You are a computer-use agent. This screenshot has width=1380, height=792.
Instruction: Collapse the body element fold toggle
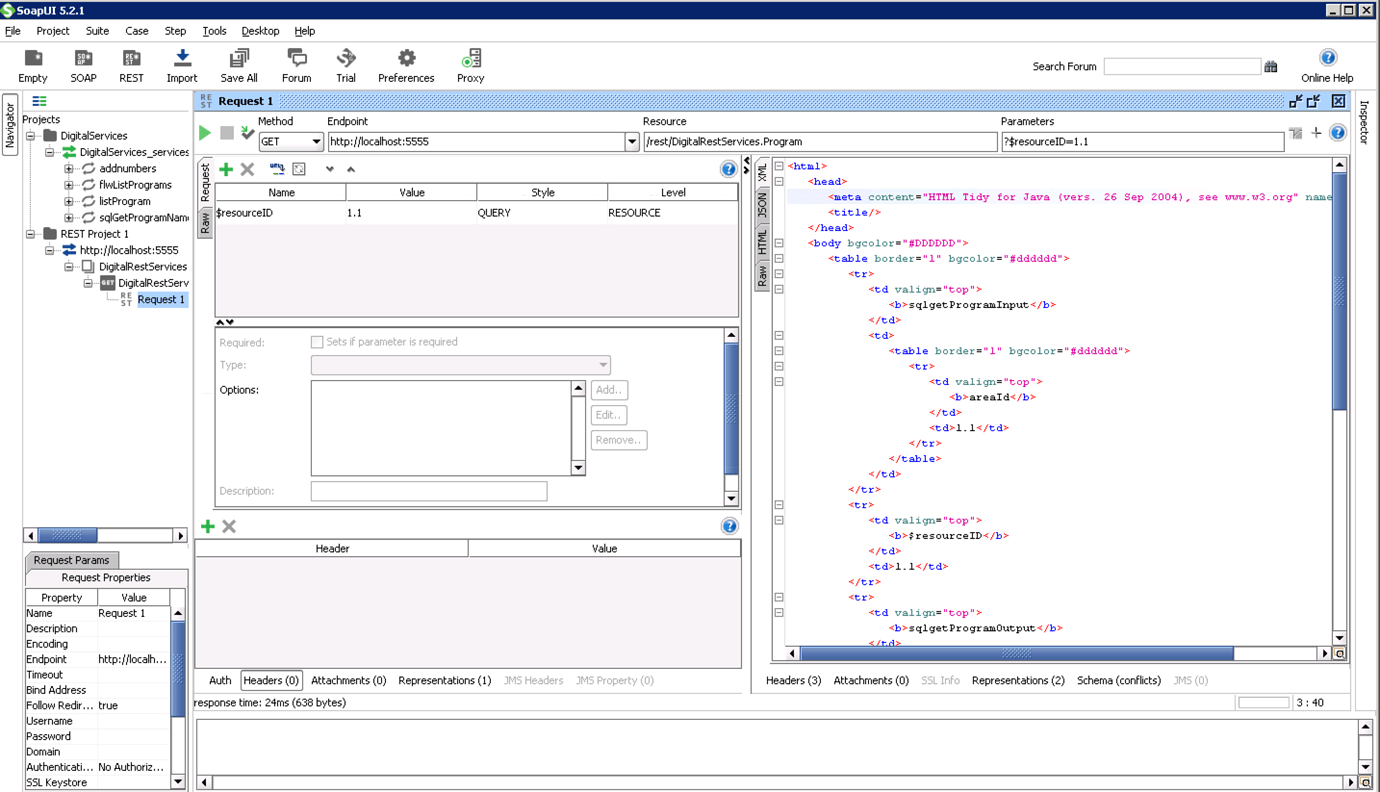click(779, 243)
